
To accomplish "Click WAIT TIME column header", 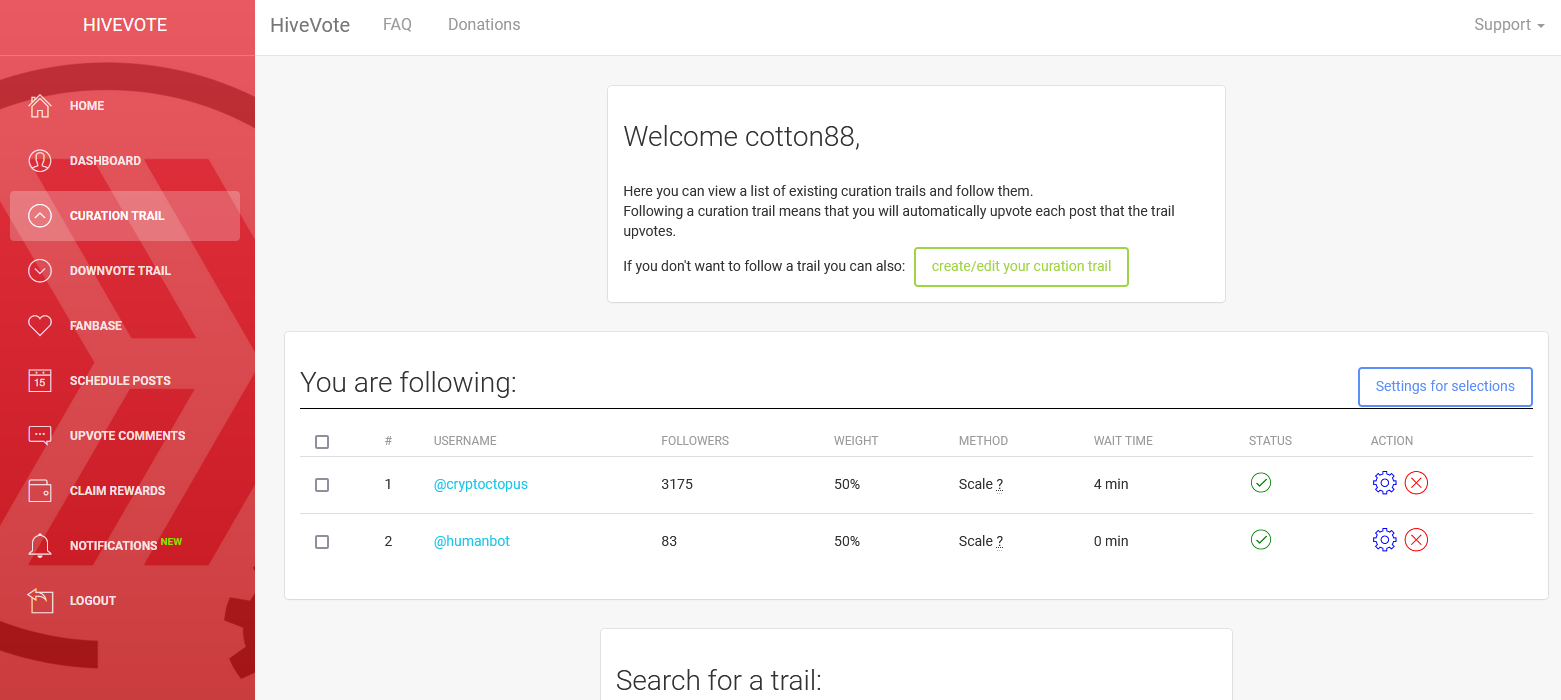I will click(x=1123, y=441).
